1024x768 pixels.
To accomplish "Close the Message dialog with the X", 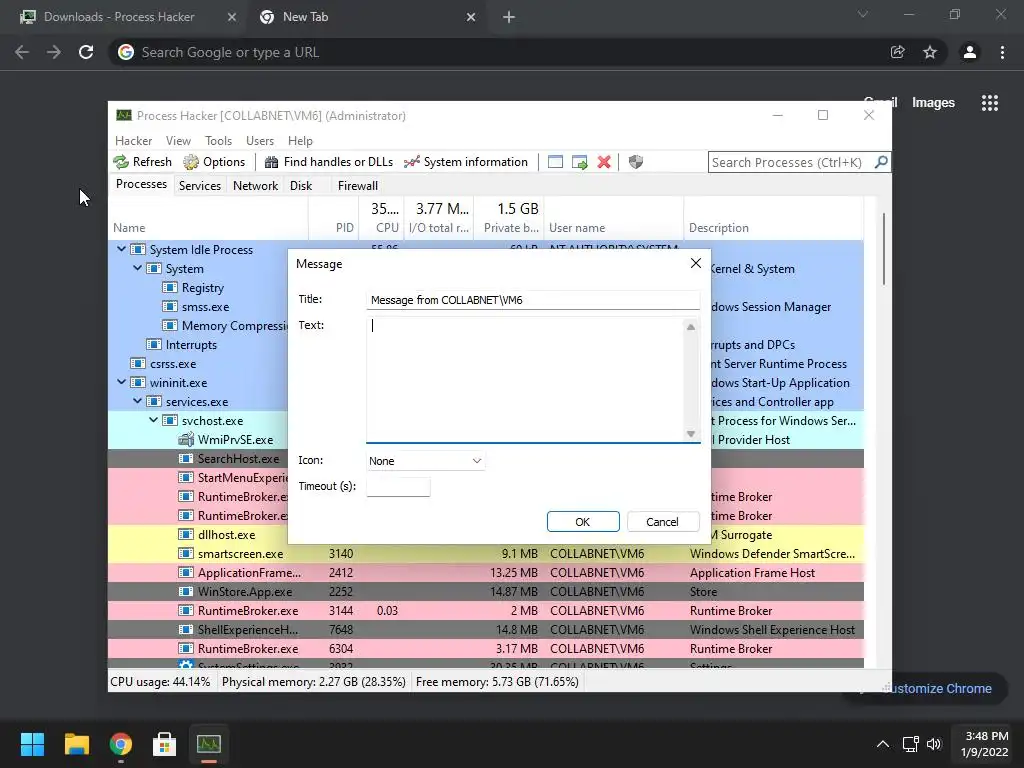I will 696,263.
